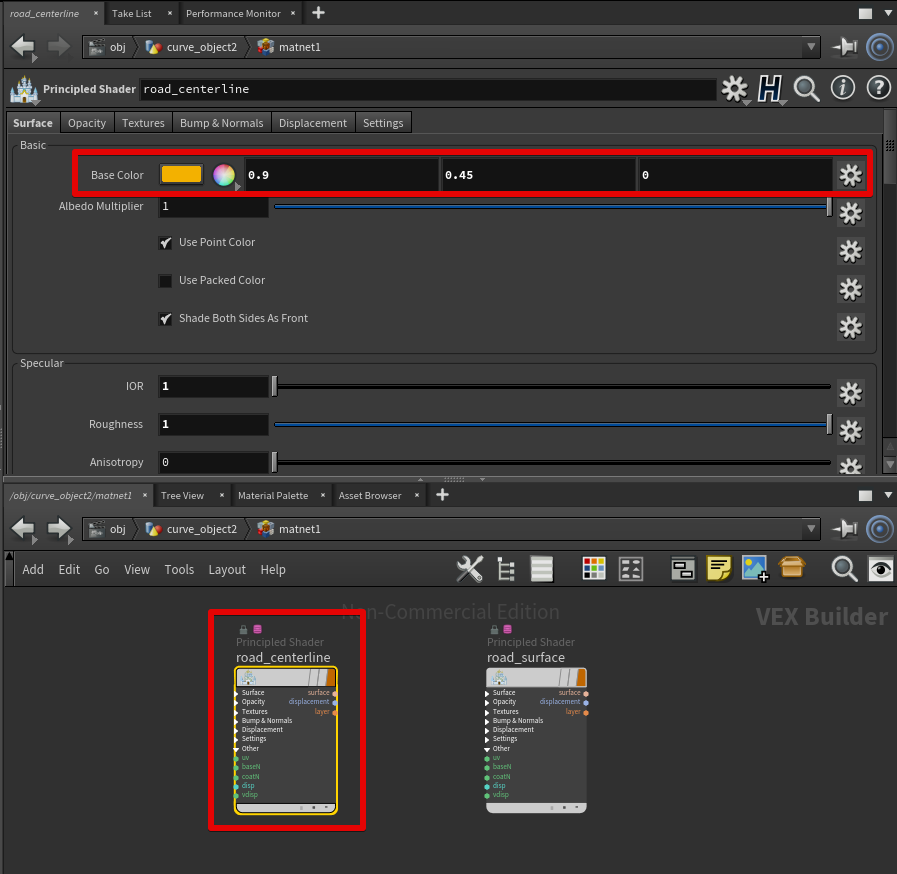Click the Albedo Multiplier gear icon
Screen dimensions: 897x874
click(851, 213)
